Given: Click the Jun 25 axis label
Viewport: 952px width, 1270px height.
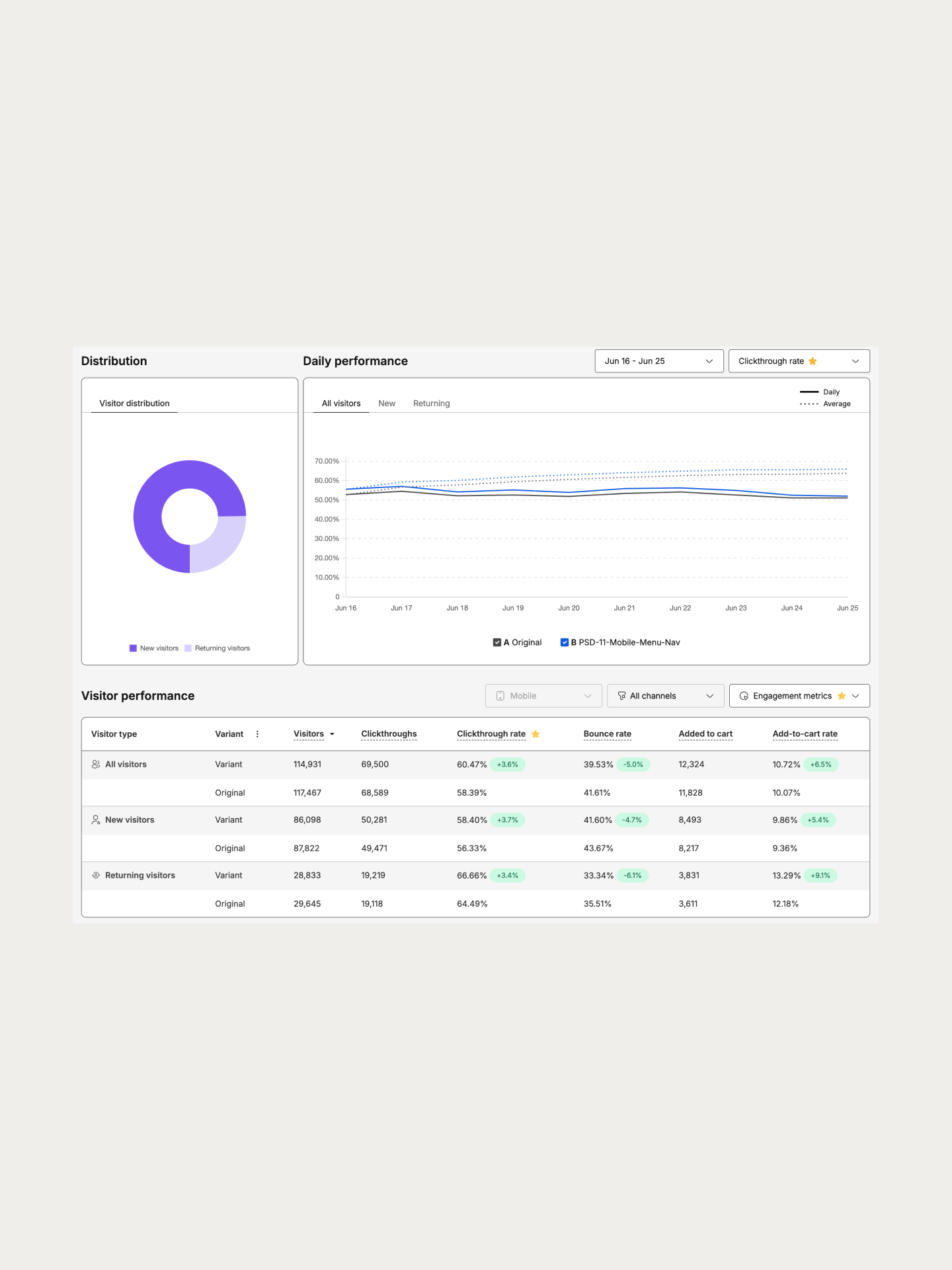Looking at the screenshot, I should click(x=848, y=608).
